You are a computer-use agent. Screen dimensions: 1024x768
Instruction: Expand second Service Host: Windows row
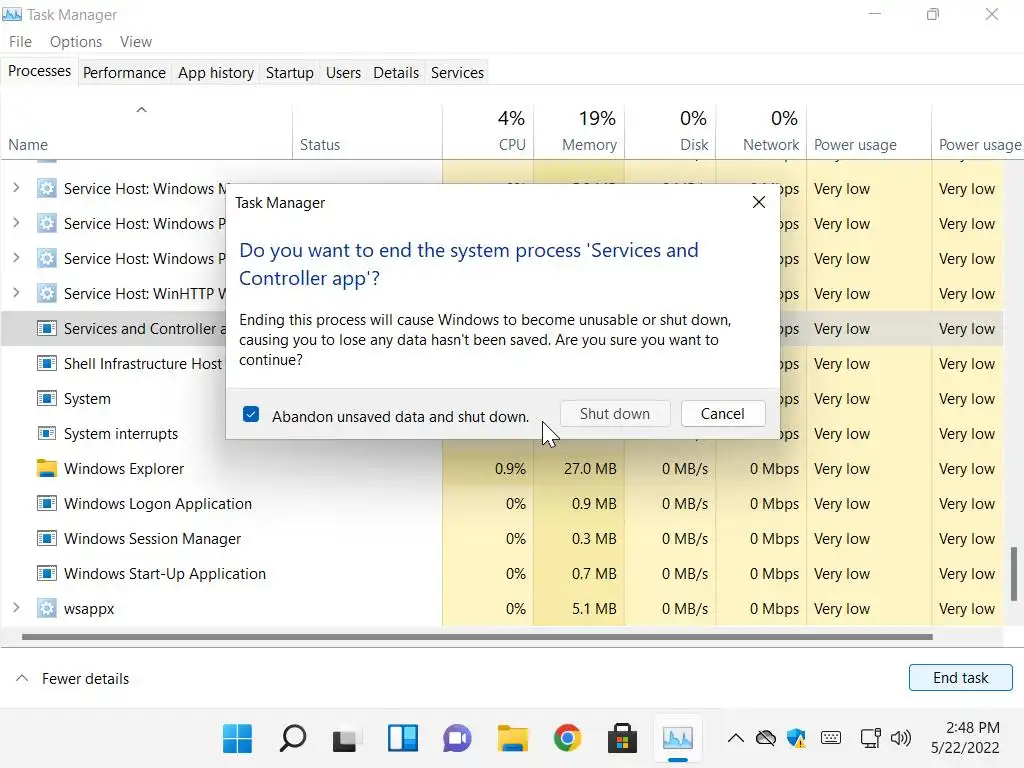[16, 223]
